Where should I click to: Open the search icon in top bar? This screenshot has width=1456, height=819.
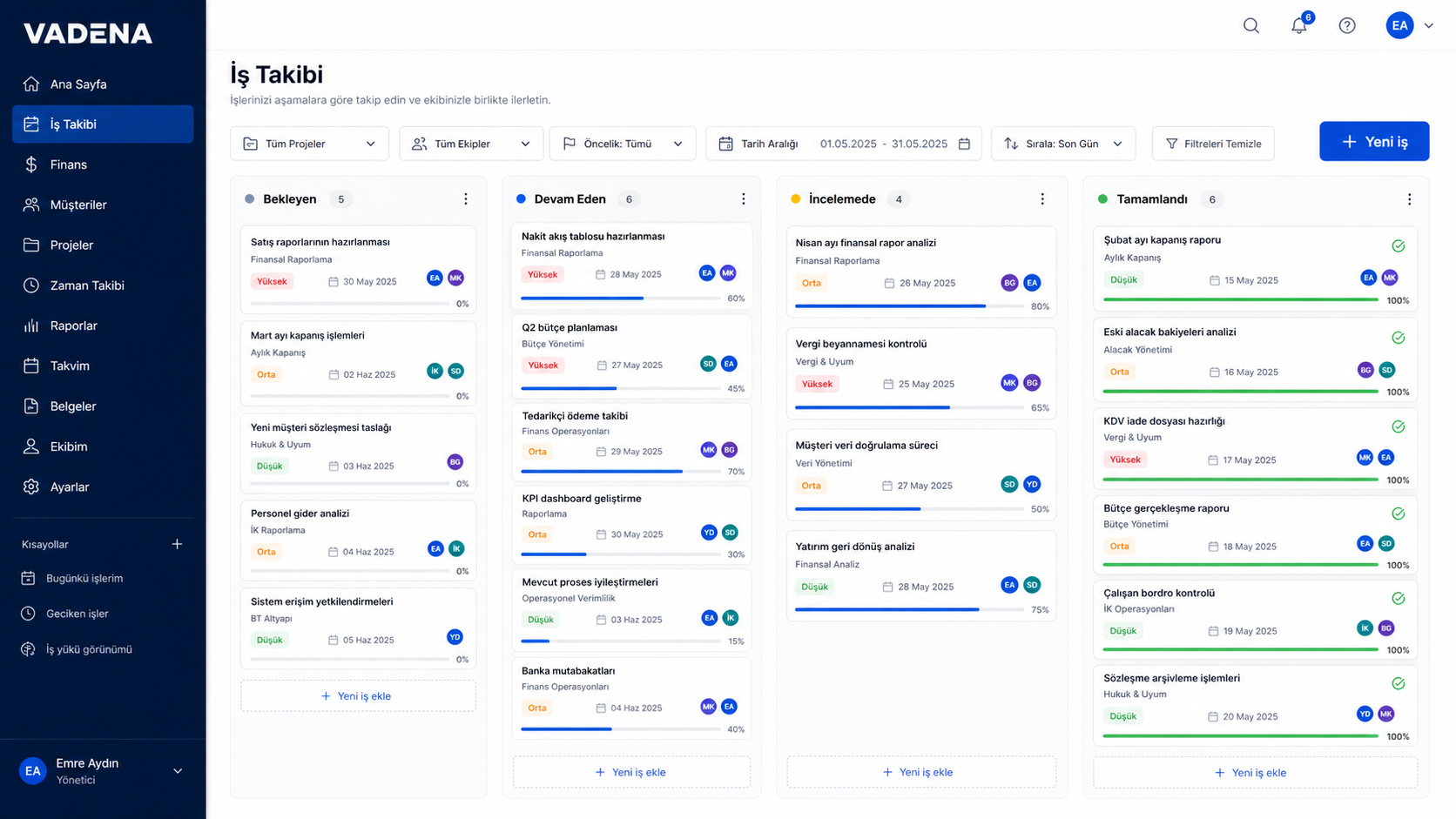pos(1251,25)
